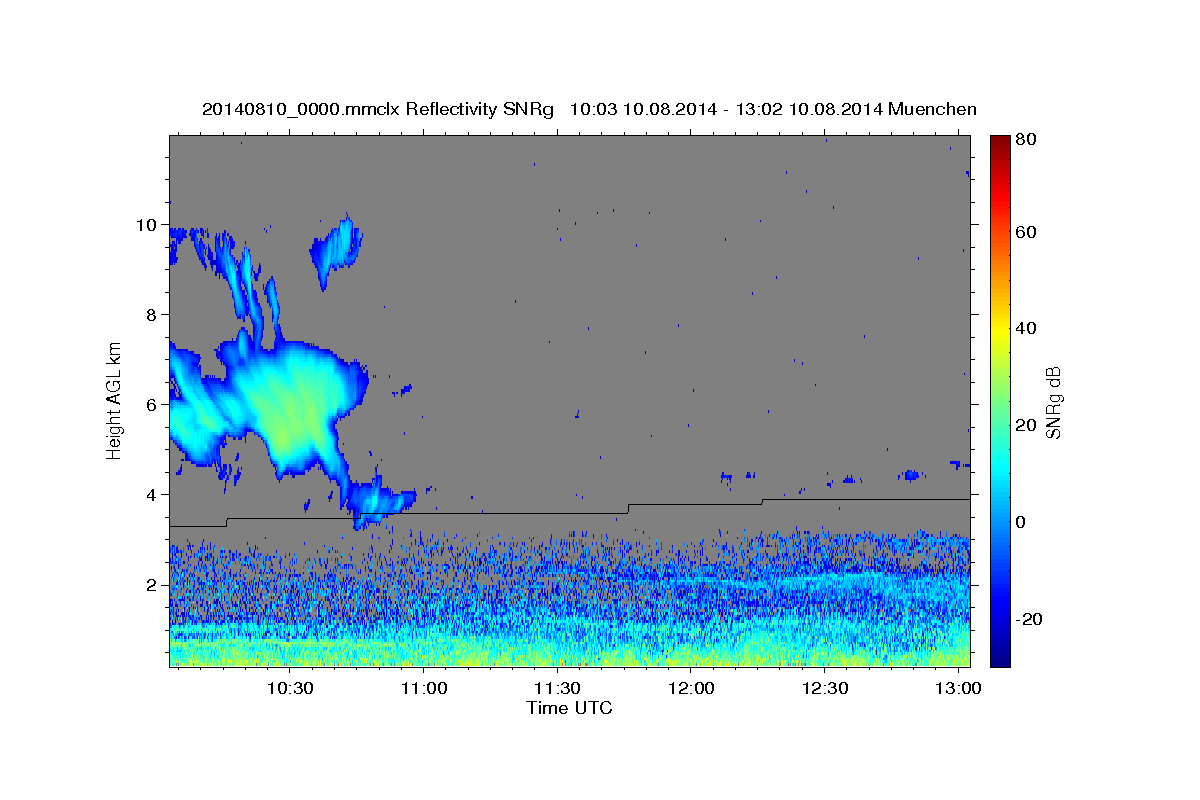Click the colorbar value 40
The width and height of the screenshot is (1200, 800).
(1027, 329)
